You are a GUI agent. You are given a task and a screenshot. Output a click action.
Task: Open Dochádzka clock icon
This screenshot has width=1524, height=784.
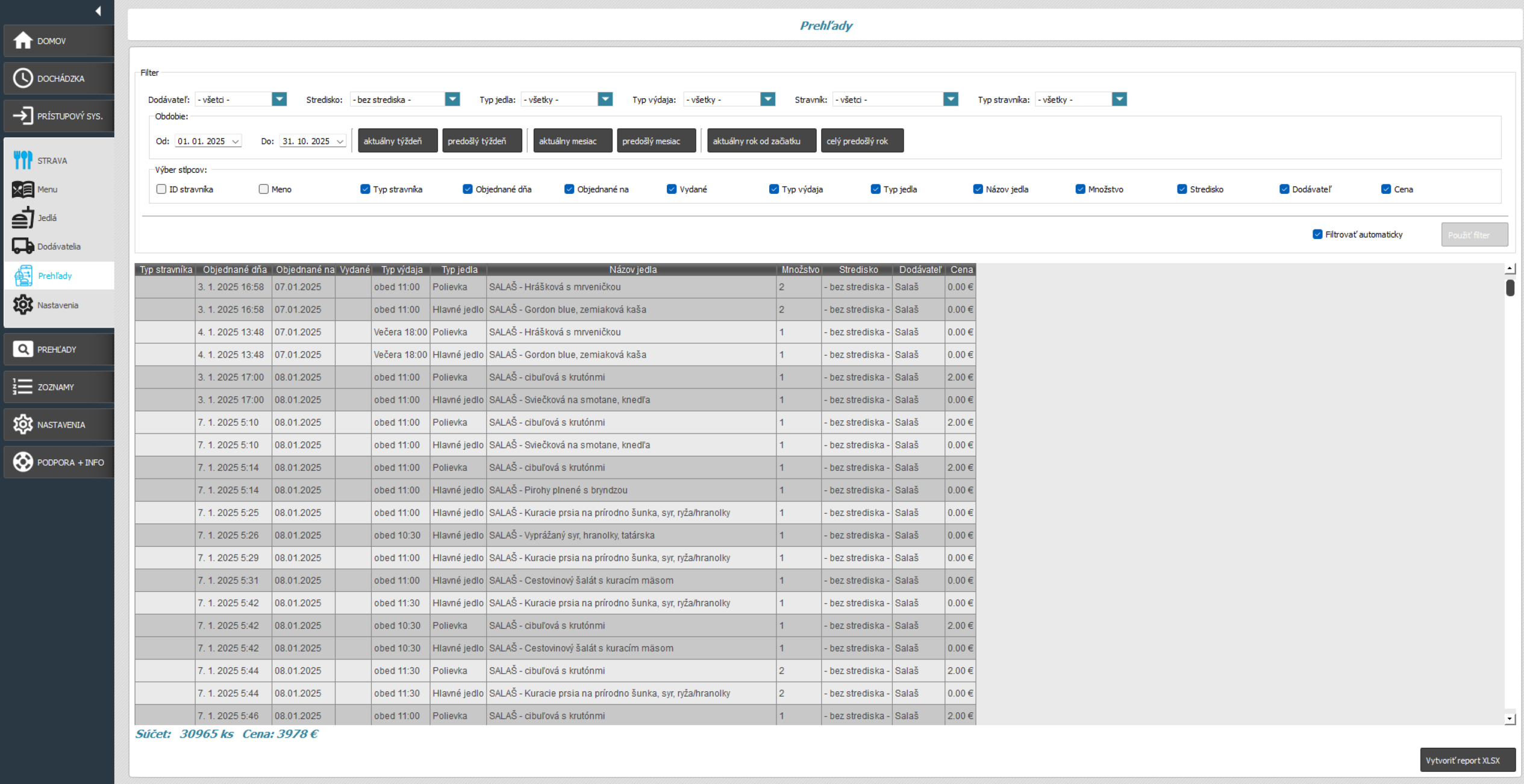click(23, 78)
